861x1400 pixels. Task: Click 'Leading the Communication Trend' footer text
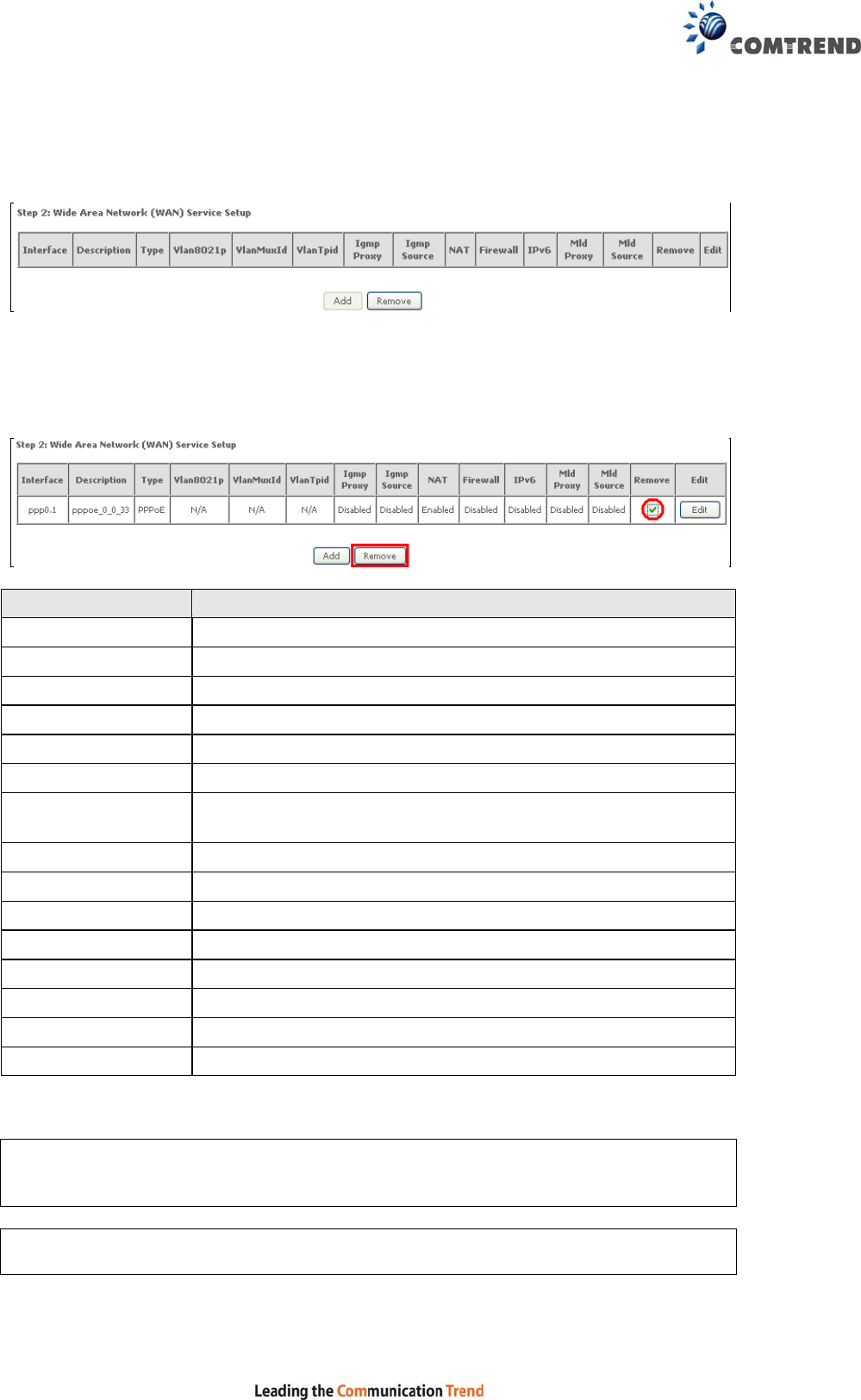coord(369,1390)
